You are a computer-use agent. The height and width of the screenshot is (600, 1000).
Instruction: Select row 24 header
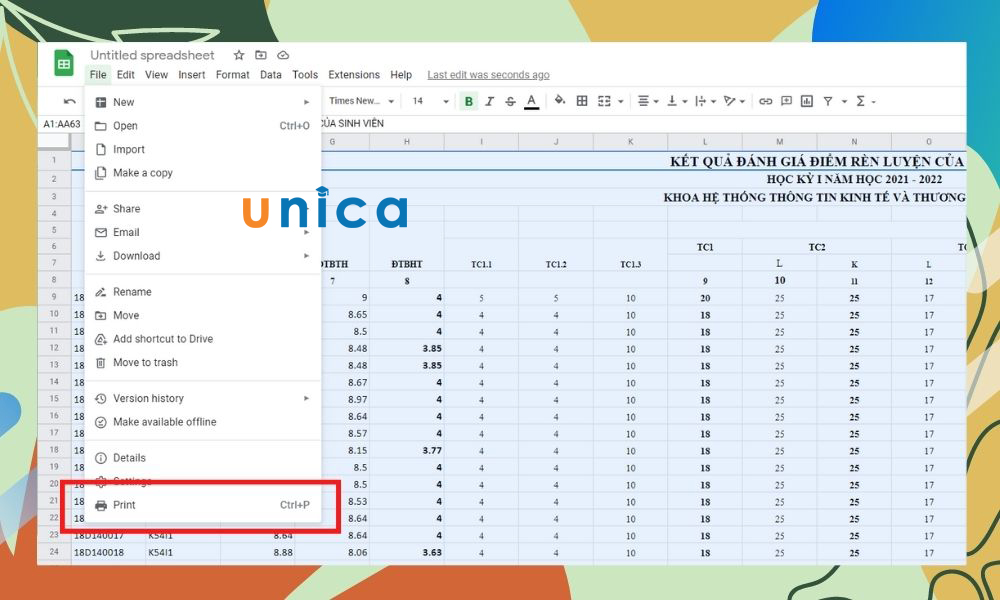tap(54, 552)
